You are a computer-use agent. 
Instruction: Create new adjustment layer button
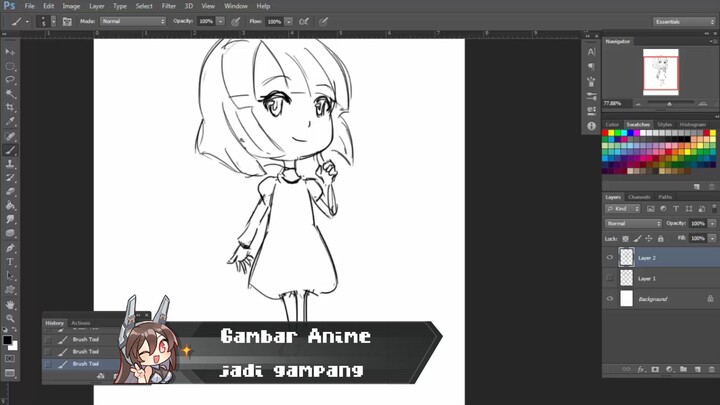coord(669,369)
